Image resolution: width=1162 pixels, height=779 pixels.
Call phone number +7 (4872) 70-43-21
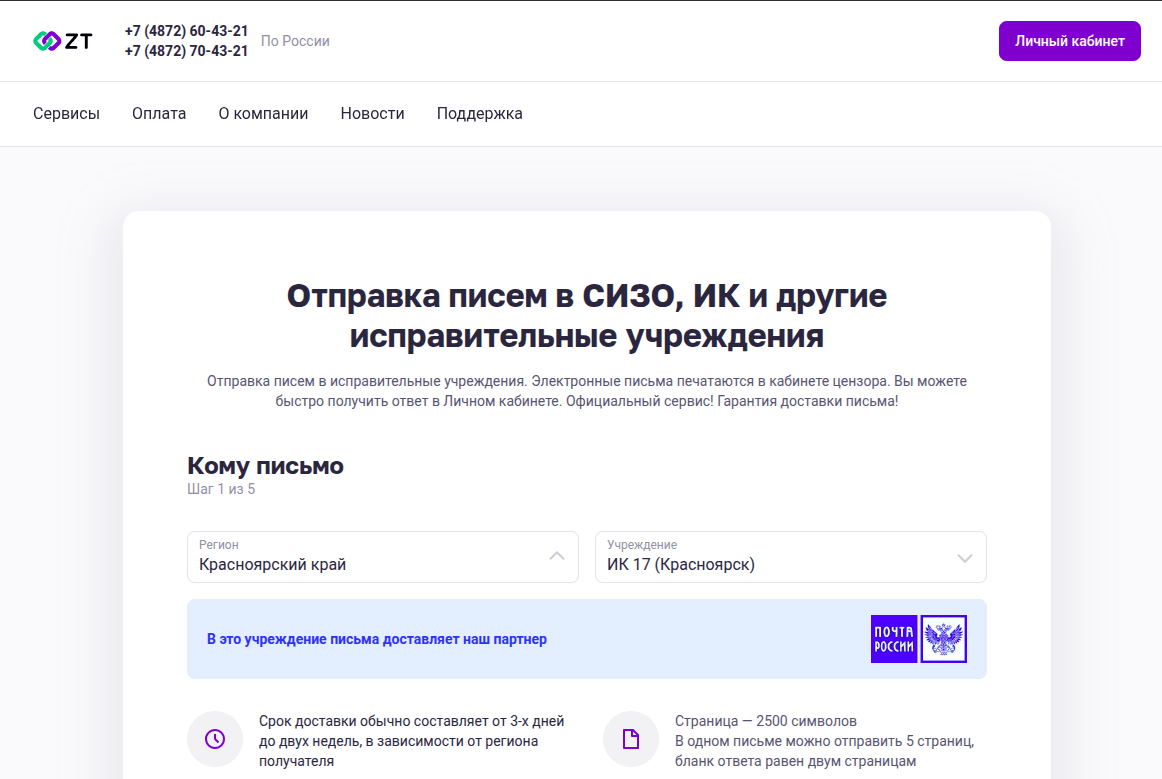click(x=186, y=51)
